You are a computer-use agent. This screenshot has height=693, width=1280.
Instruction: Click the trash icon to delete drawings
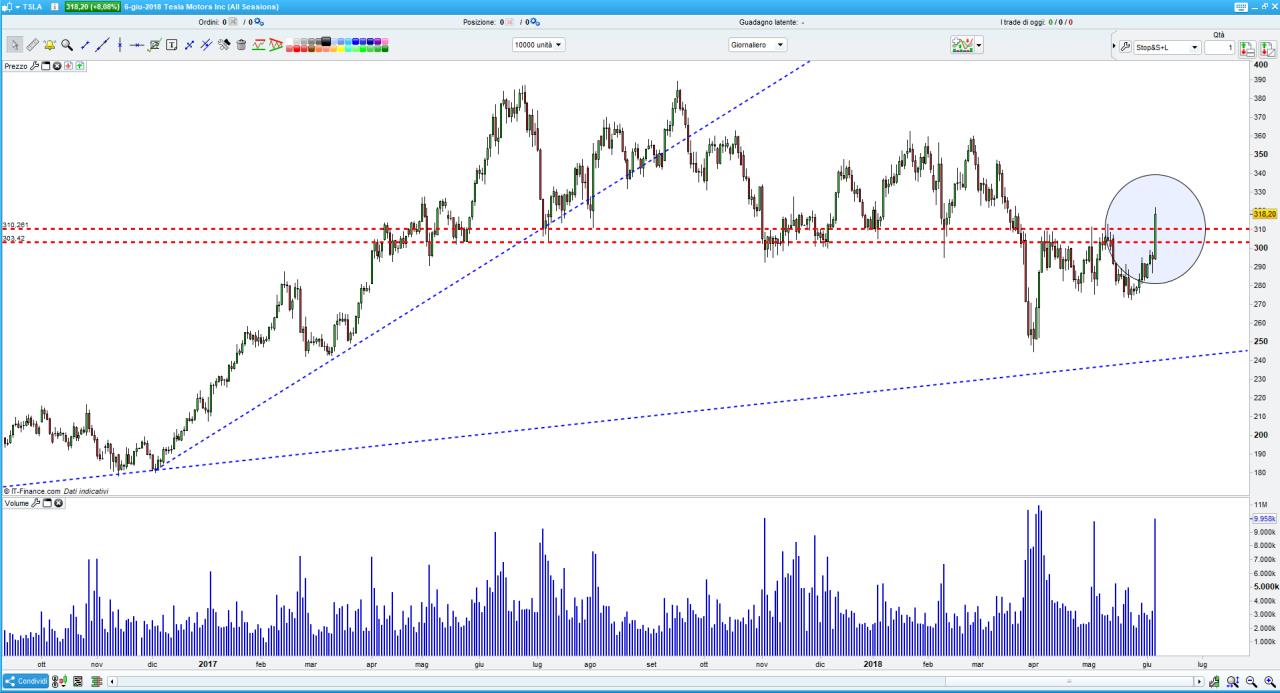pos(241,45)
